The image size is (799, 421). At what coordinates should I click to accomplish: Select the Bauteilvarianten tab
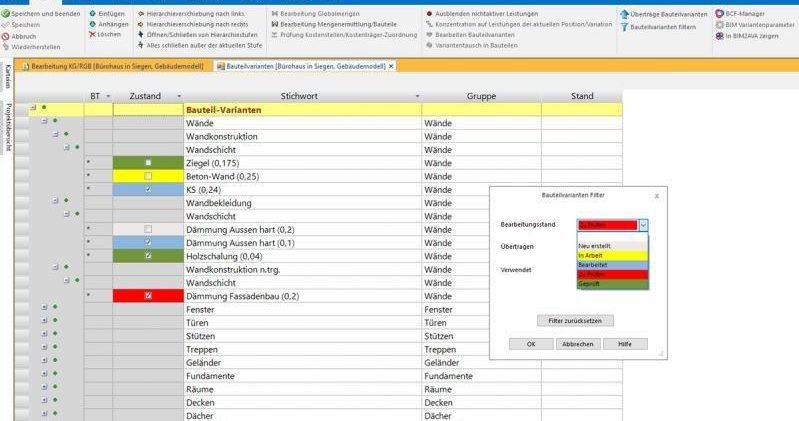pyautogui.click(x=304, y=66)
